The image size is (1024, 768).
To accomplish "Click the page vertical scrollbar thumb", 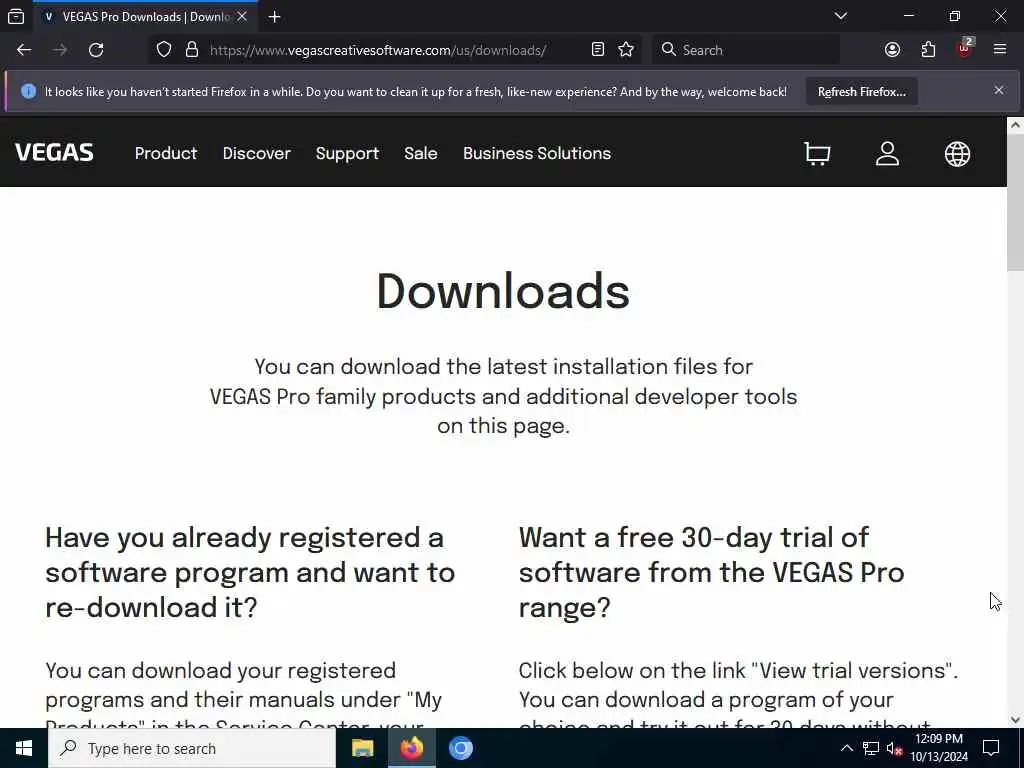I will pyautogui.click(x=1015, y=202).
